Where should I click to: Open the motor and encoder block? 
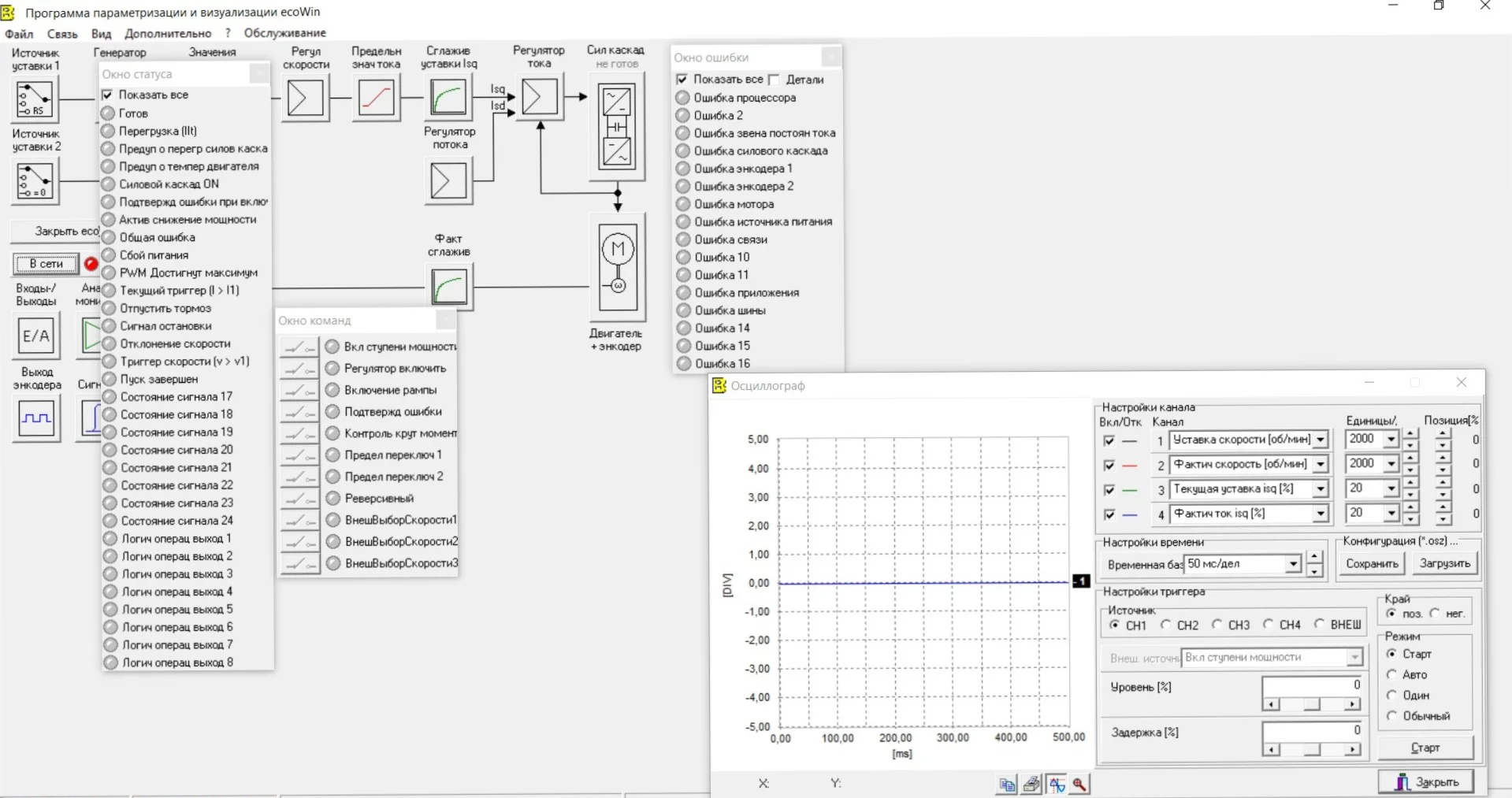[x=618, y=268]
